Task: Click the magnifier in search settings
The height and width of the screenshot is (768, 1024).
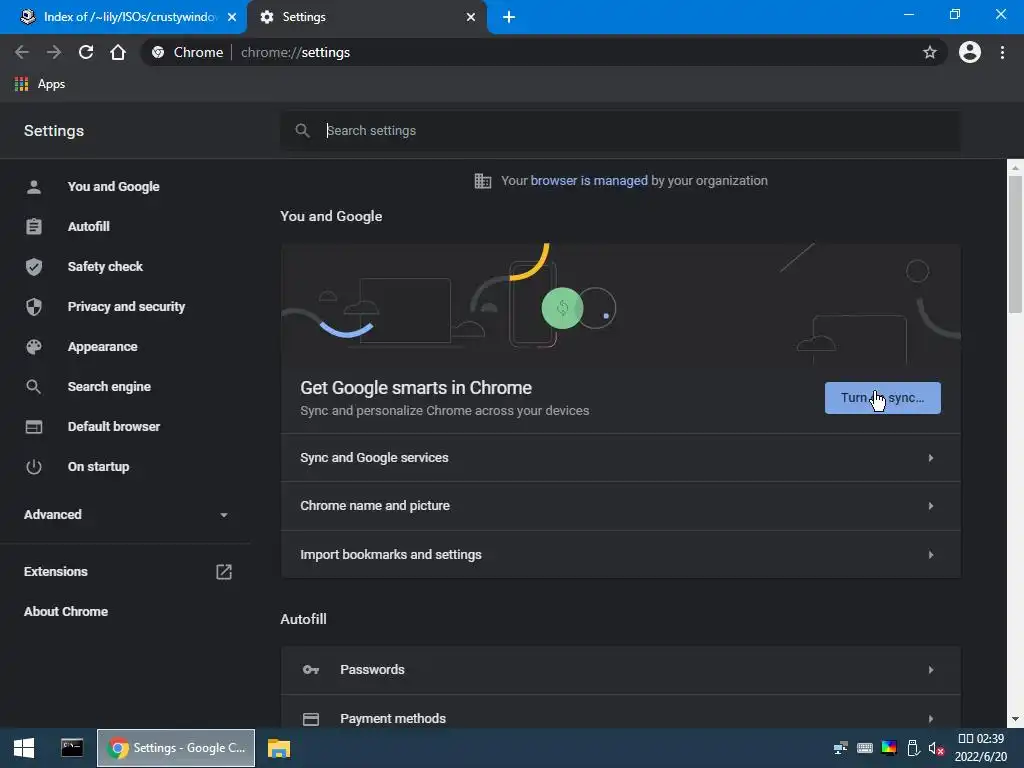Action: [302, 131]
